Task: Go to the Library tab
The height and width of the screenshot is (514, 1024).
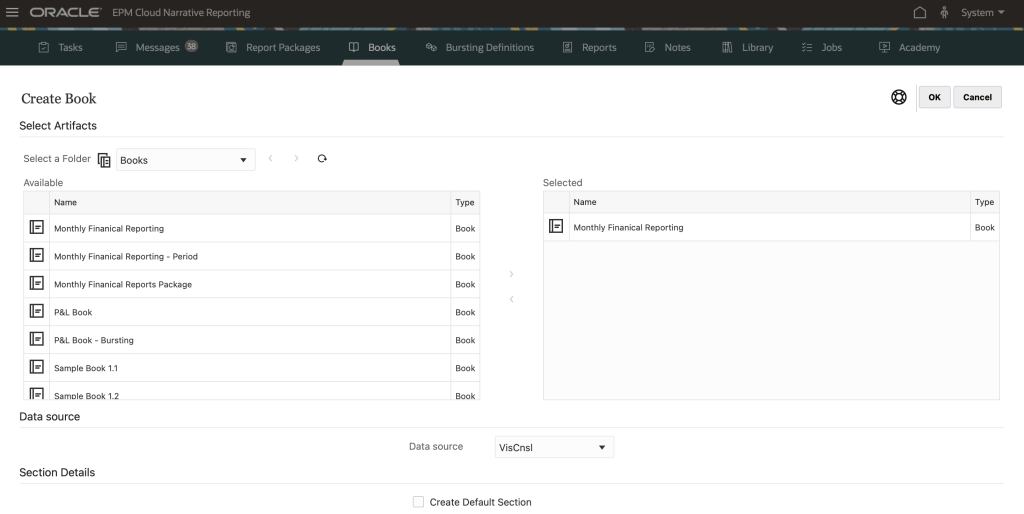Action: [x=747, y=47]
